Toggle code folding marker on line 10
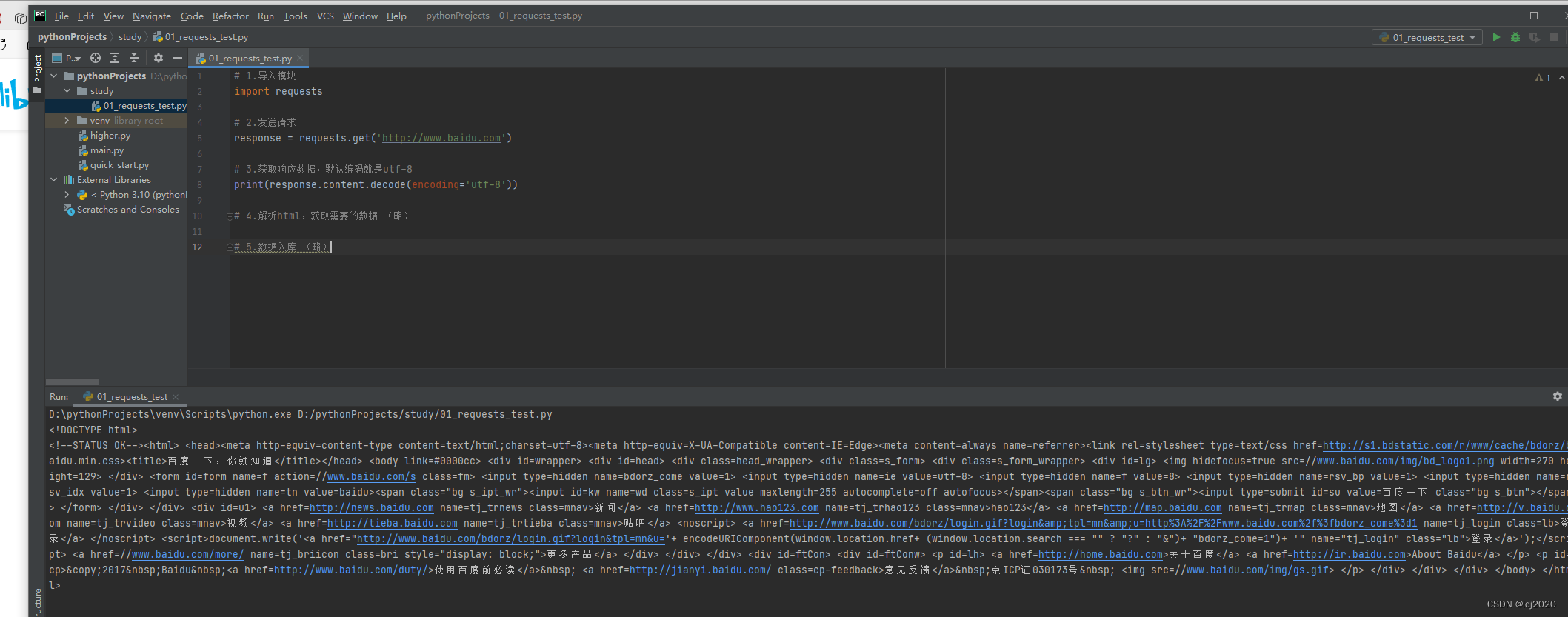 pos(230,216)
